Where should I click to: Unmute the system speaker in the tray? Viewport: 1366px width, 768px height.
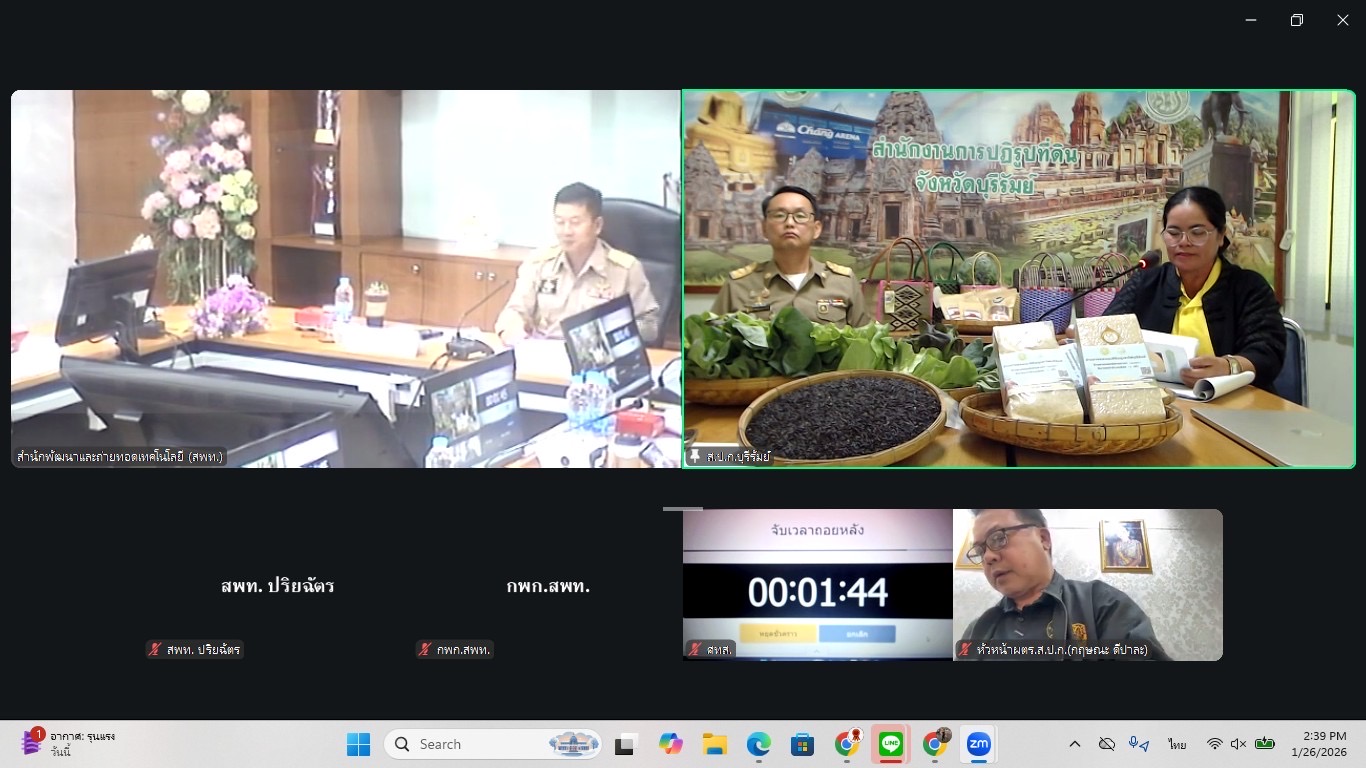point(1240,744)
